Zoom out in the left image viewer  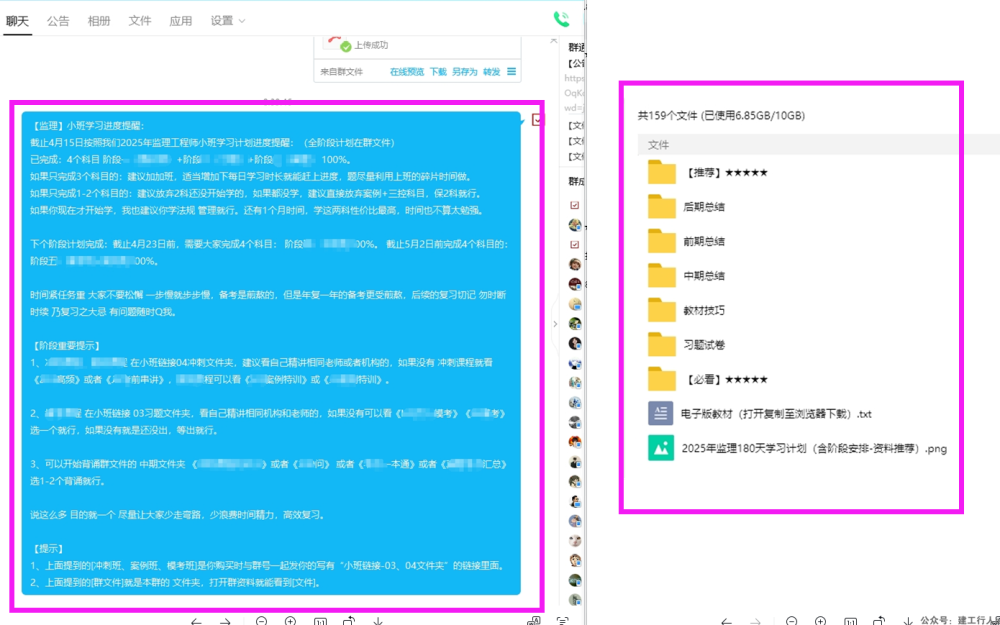261,621
